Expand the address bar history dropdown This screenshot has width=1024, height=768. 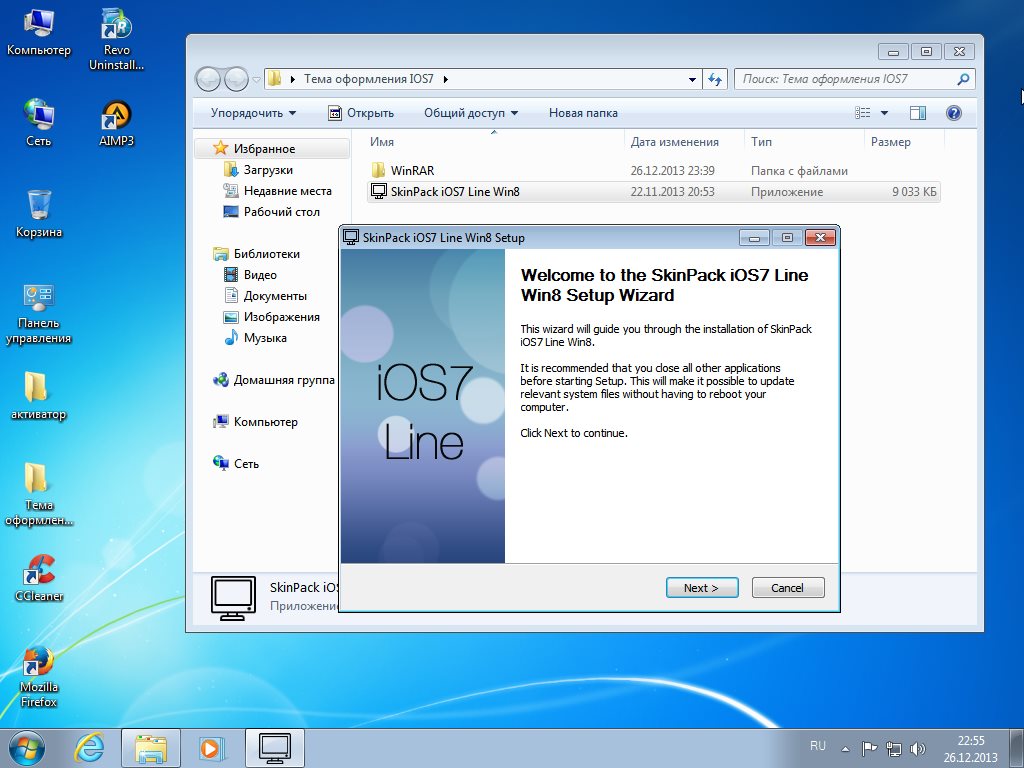tap(692, 80)
